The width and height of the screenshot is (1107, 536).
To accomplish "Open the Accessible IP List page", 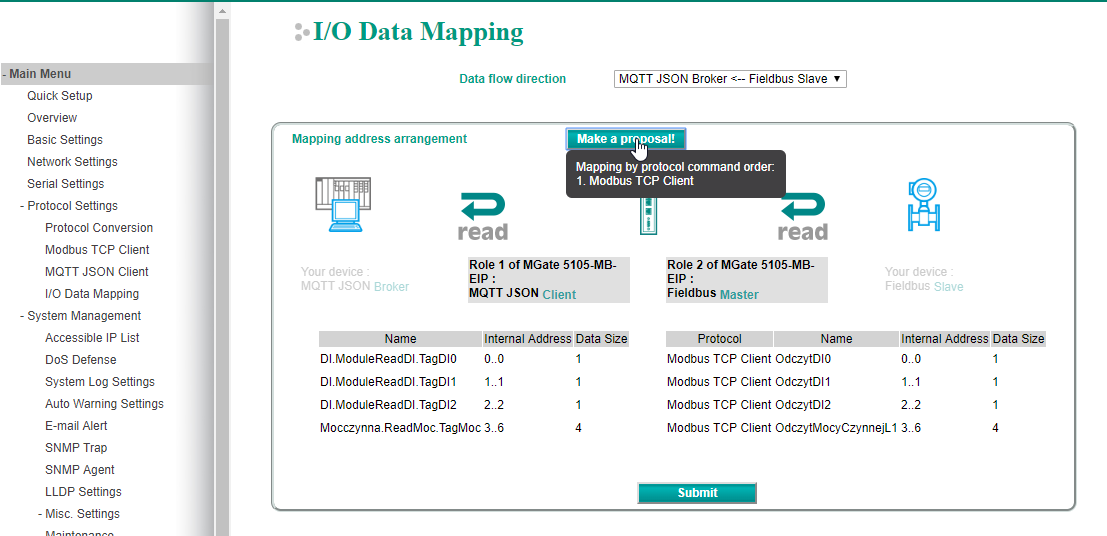I will point(92,338).
